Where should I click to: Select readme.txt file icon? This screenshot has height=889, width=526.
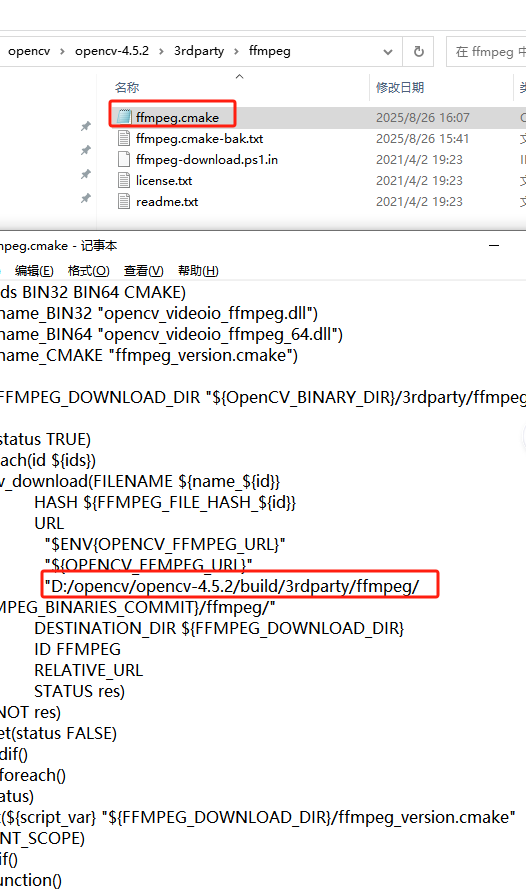tap(124, 201)
